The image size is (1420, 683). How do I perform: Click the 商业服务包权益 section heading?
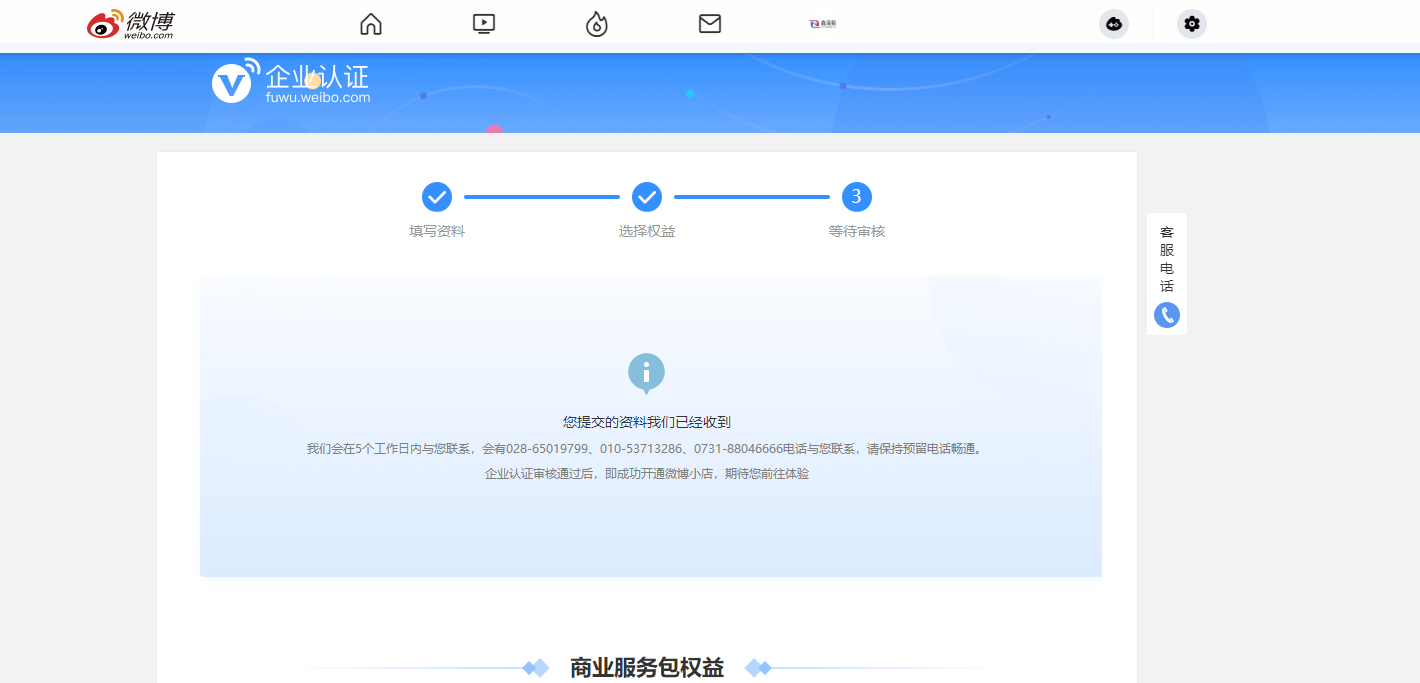click(x=647, y=668)
